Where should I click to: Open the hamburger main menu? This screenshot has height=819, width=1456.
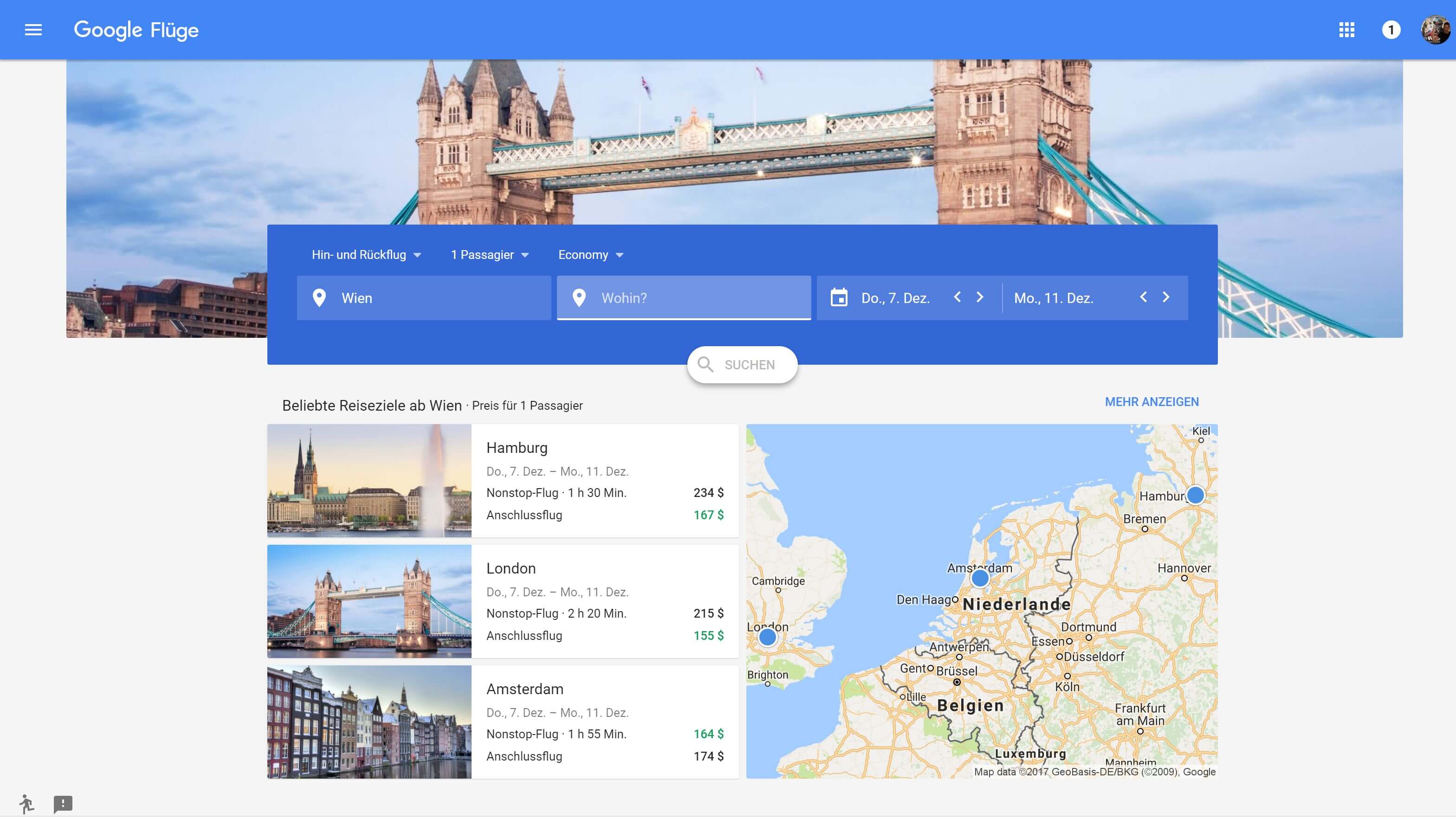pos(33,29)
